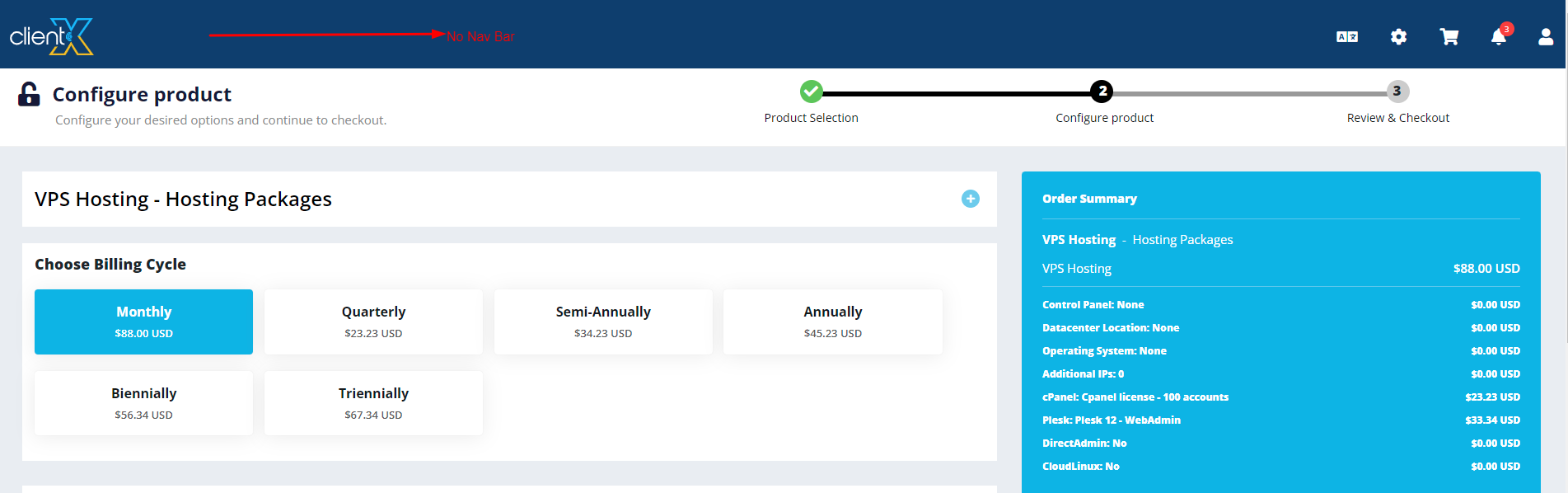This screenshot has width=1568, height=493.
Task: Click the padlock icon beside Configure product
Action: click(x=29, y=95)
